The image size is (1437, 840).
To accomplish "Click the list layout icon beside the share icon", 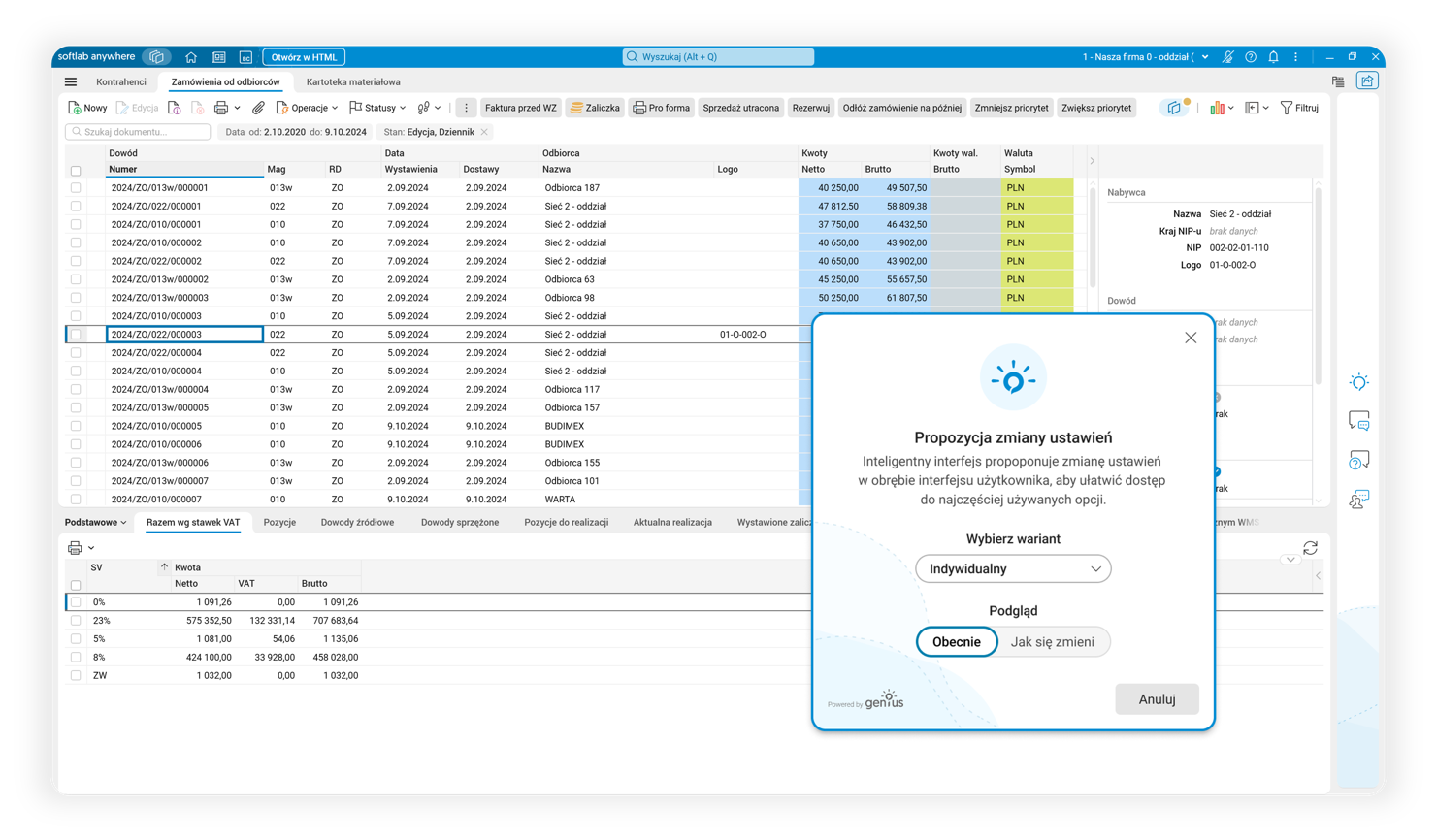I will [x=1339, y=82].
